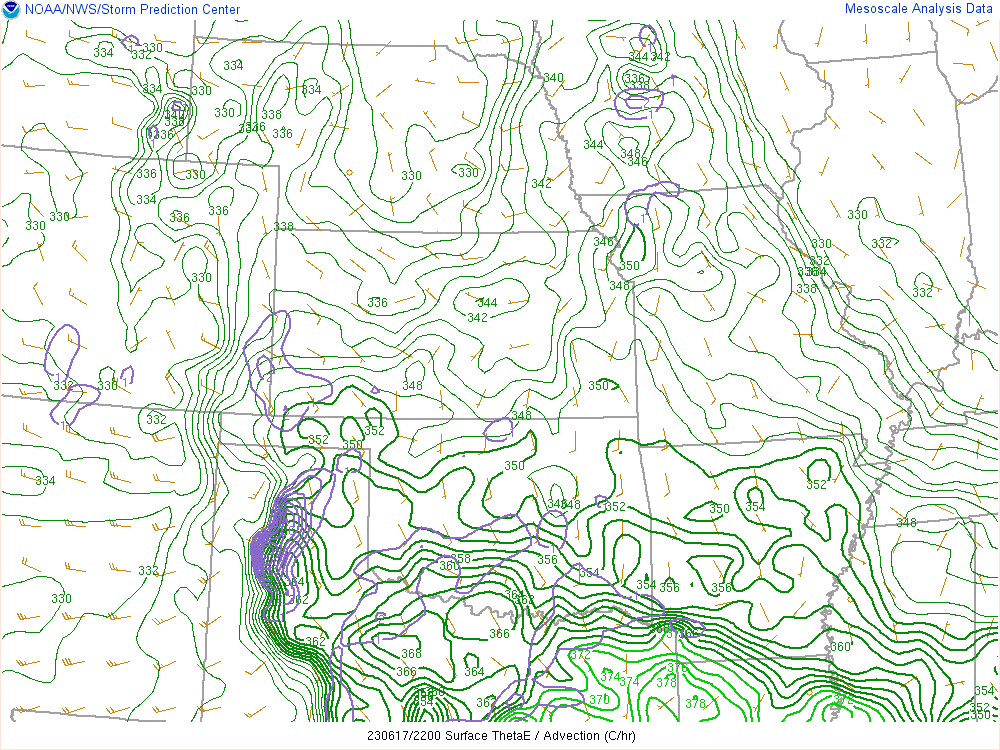Image resolution: width=1000 pixels, height=750 pixels.
Task: Select the 344 label stacked above 342
Action: tap(487, 303)
